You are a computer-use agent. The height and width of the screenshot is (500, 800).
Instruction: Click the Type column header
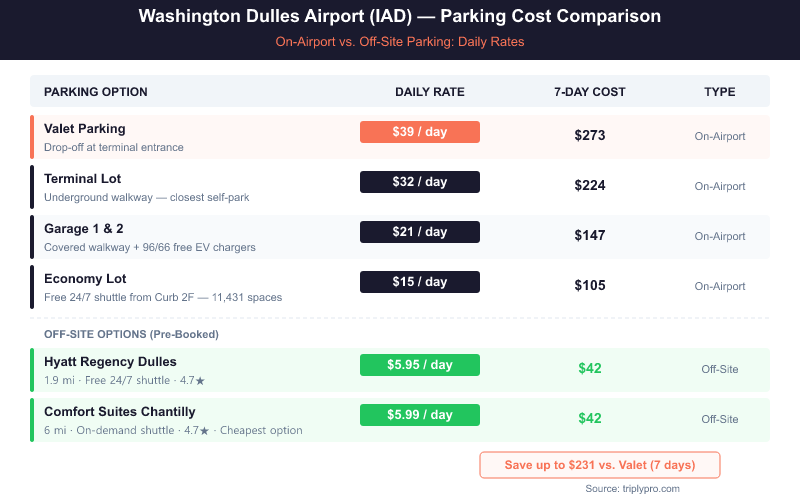[720, 92]
